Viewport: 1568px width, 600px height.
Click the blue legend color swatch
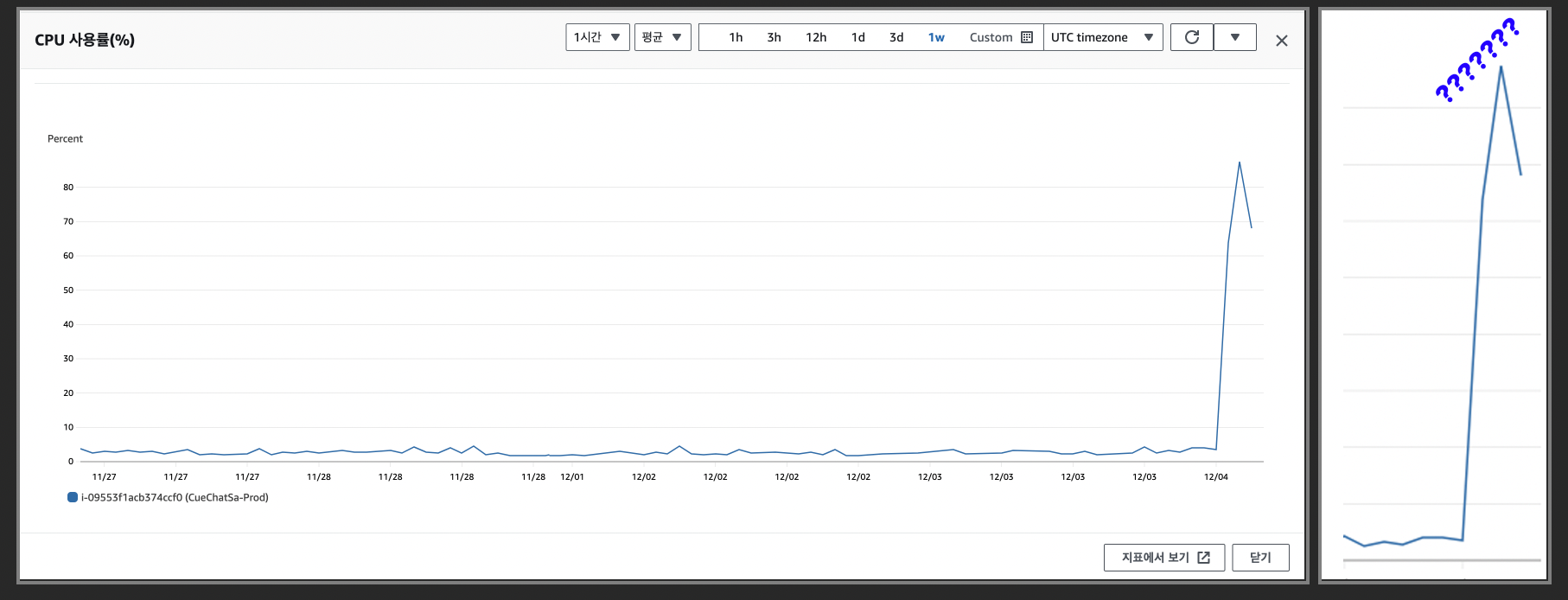[x=73, y=497]
